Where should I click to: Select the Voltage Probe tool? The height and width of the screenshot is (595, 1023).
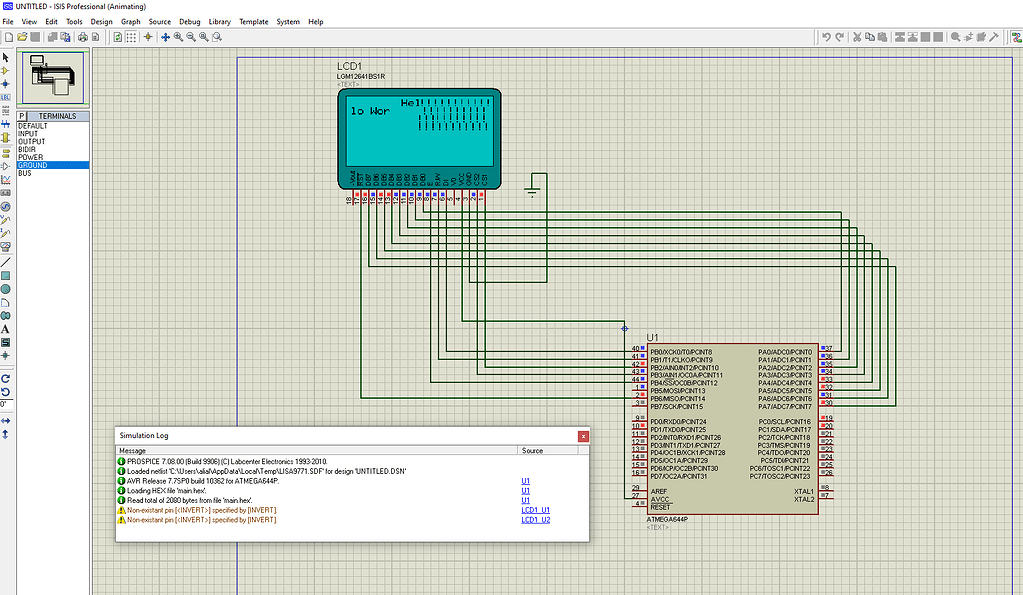(x=6, y=220)
